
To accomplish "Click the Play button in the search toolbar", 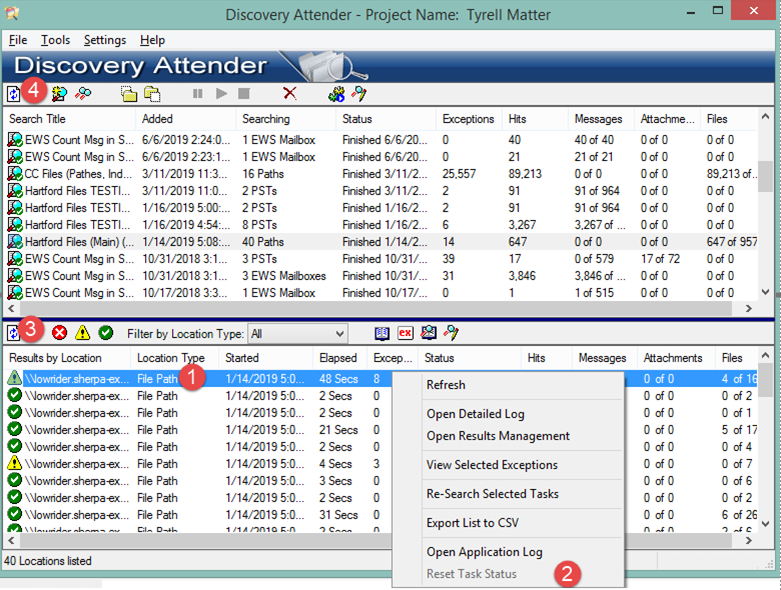I will pyautogui.click(x=221, y=93).
